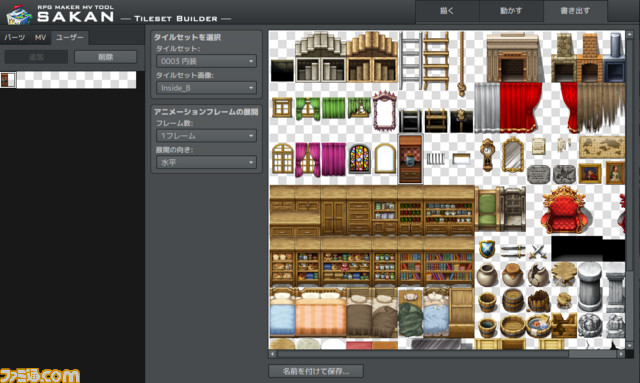Select the red curtain tile

click(518, 107)
